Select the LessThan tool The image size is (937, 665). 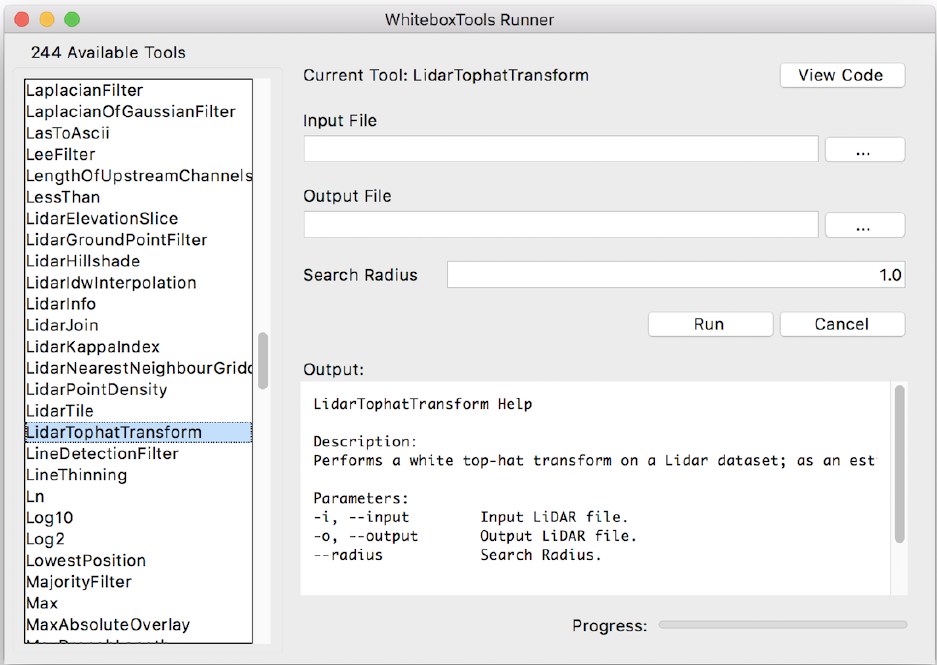pos(138,197)
